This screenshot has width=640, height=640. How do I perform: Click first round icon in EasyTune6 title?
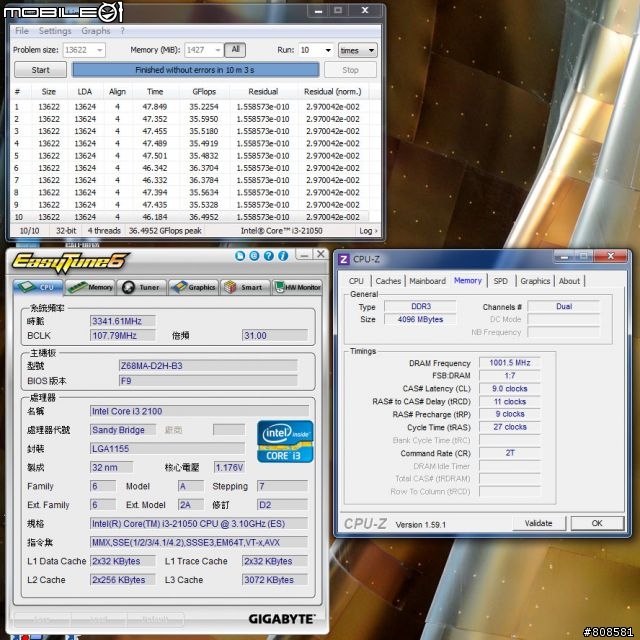point(240,256)
